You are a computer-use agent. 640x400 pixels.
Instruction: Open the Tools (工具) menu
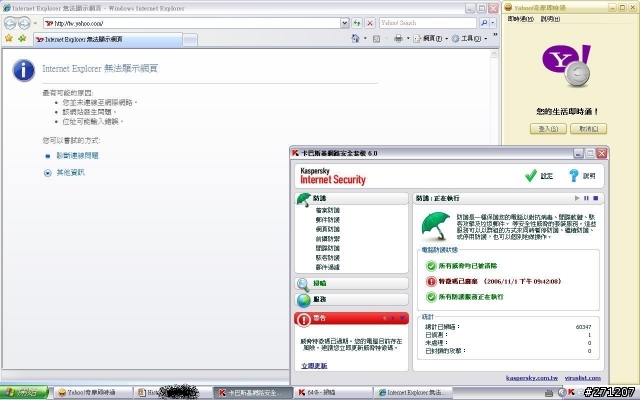(x=469, y=39)
